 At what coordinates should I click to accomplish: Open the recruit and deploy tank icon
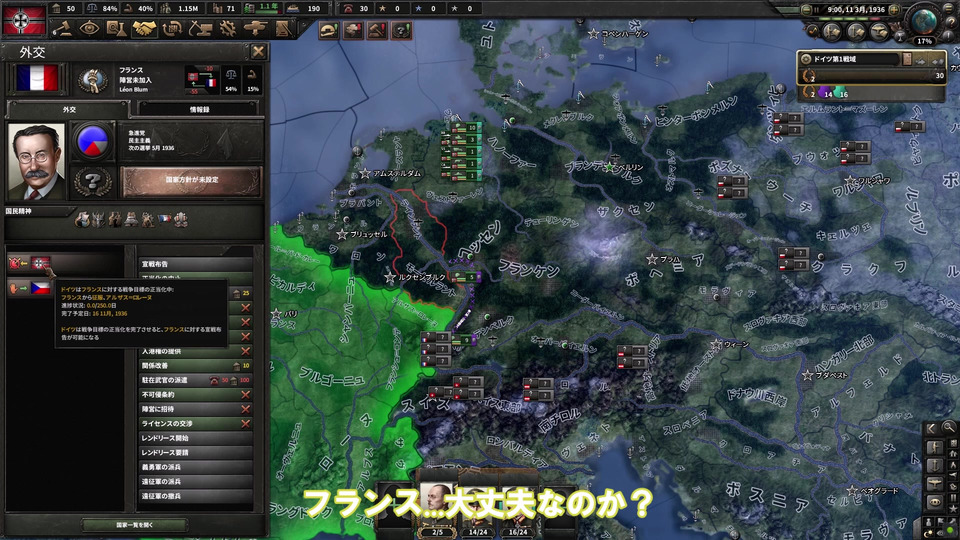[255, 28]
